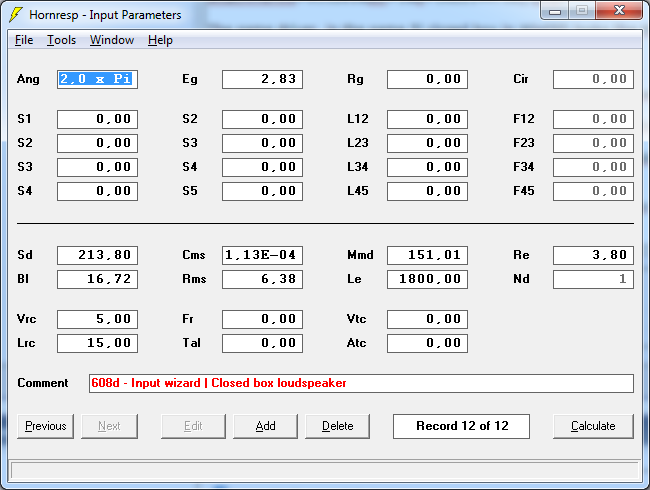Click the F23 field
Image resolution: width=650 pixels, height=490 pixels.
(x=593, y=143)
